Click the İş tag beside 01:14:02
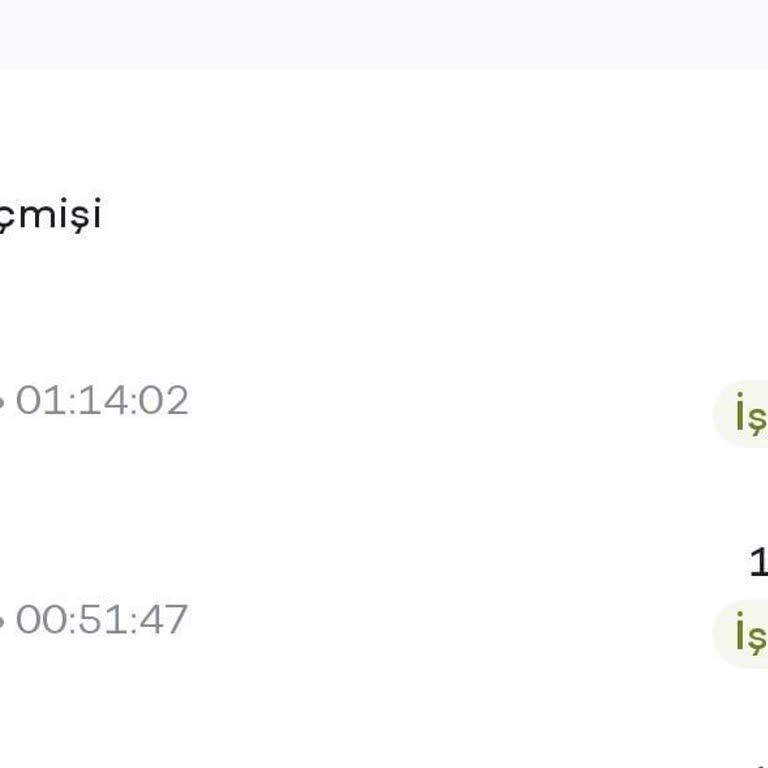This screenshot has width=768, height=768. 746,414
